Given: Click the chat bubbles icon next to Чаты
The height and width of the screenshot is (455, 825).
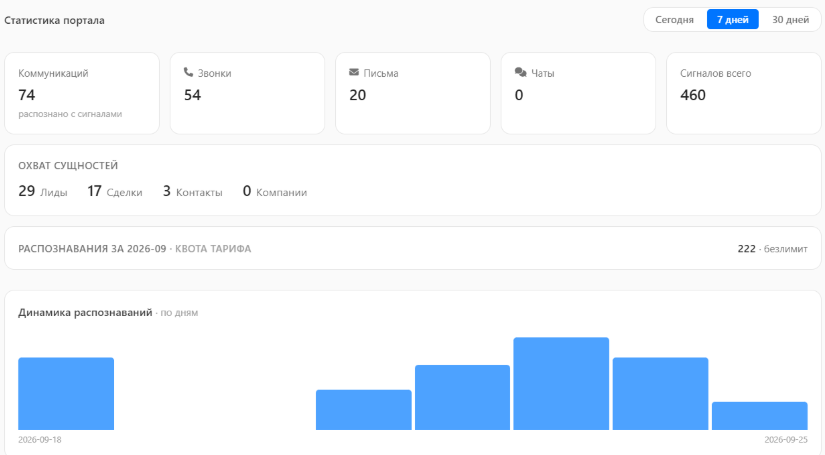Looking at the screenshot, I should tap(520, 72).
